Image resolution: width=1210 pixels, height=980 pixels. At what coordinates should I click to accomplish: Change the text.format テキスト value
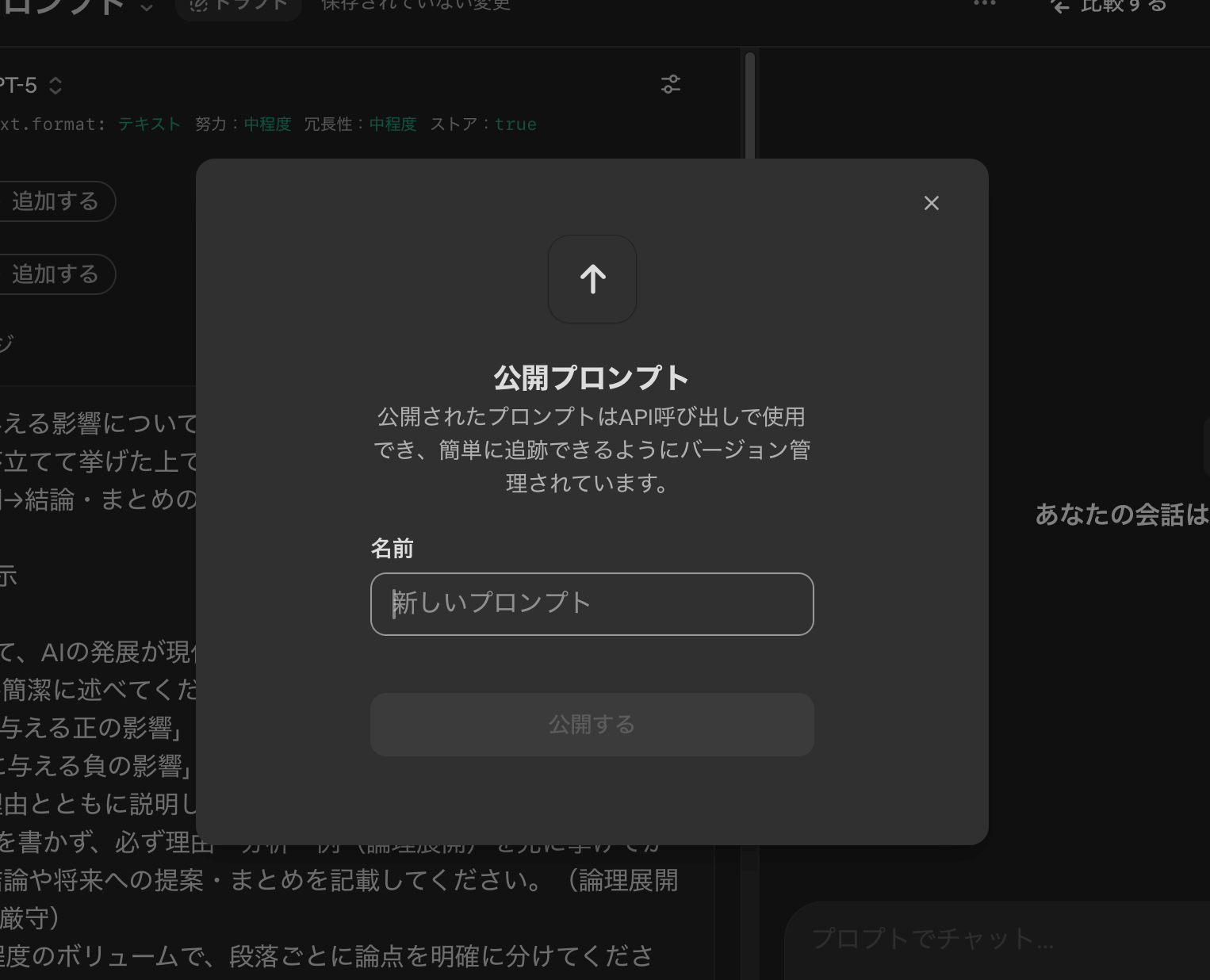pyautogui.click(x=149, y=124)
